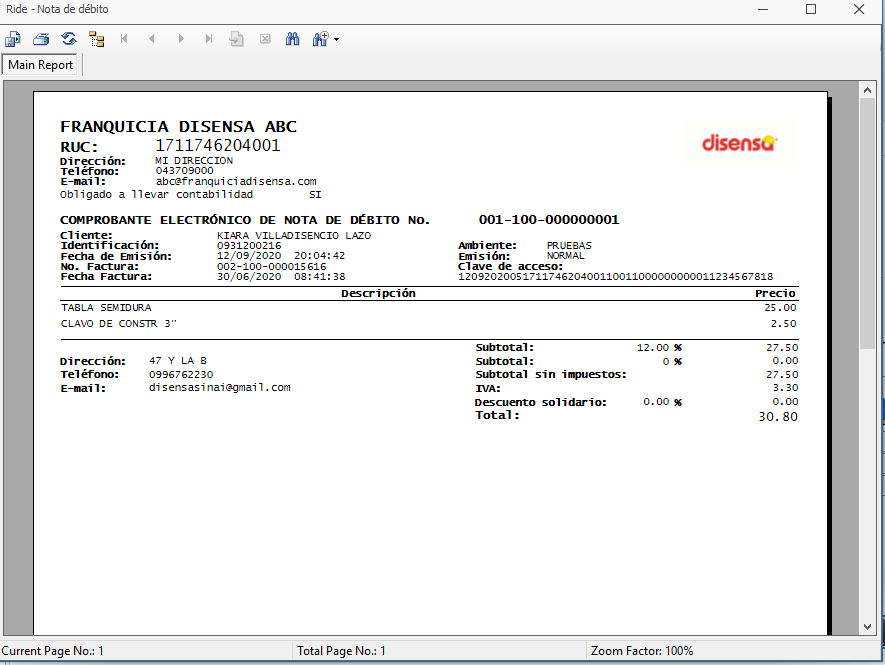
Task: Click the Disensa logo in the report
Action: 738,142
